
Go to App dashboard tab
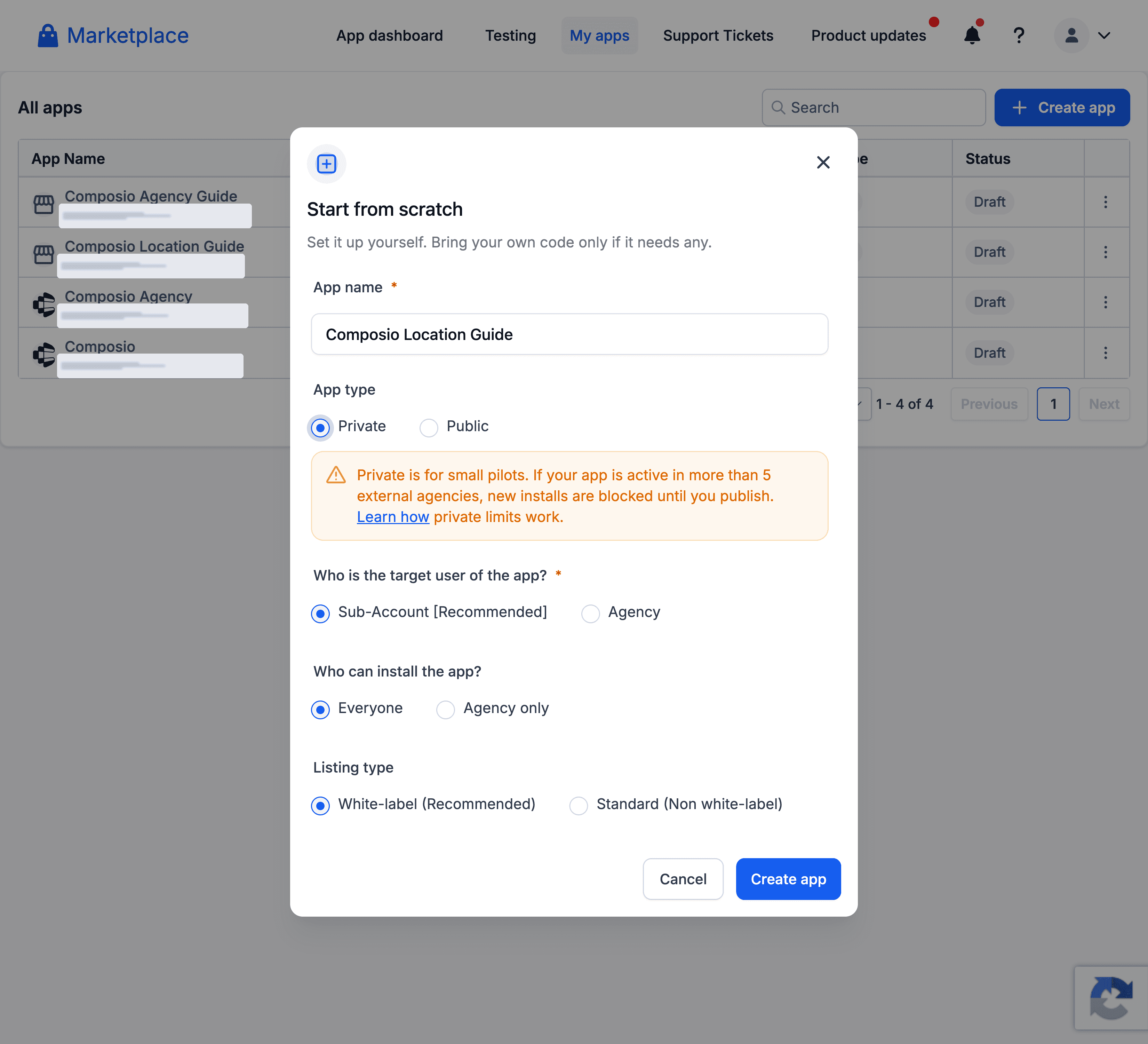point(390,35)
